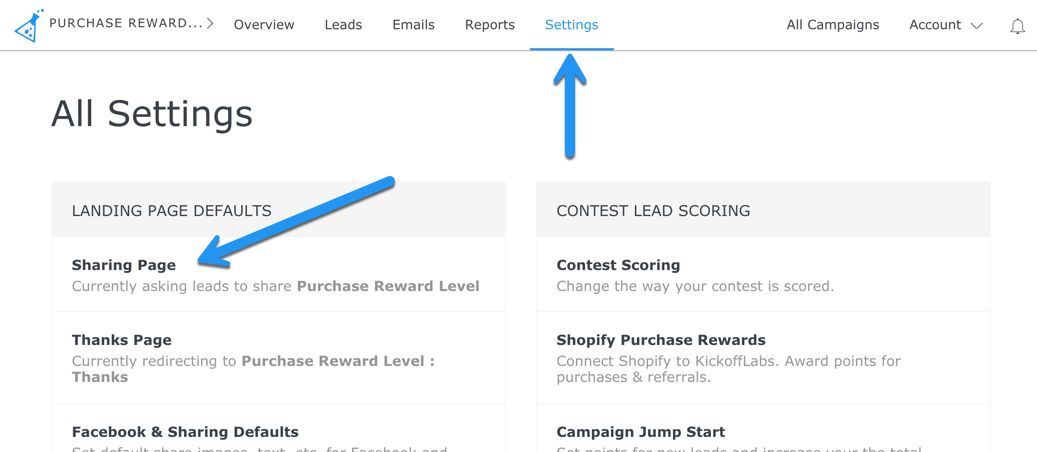Switch to the Leads tab
The width and height of the screenshot is (1037, 452).
point(343,25)
